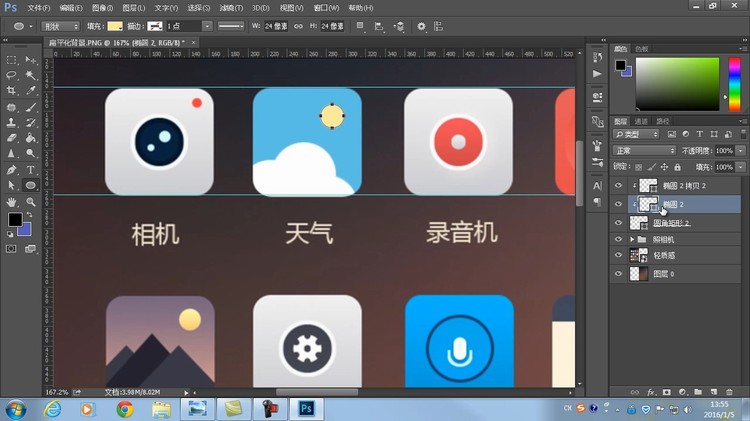Open path arrangement options

tap(398, 26)
